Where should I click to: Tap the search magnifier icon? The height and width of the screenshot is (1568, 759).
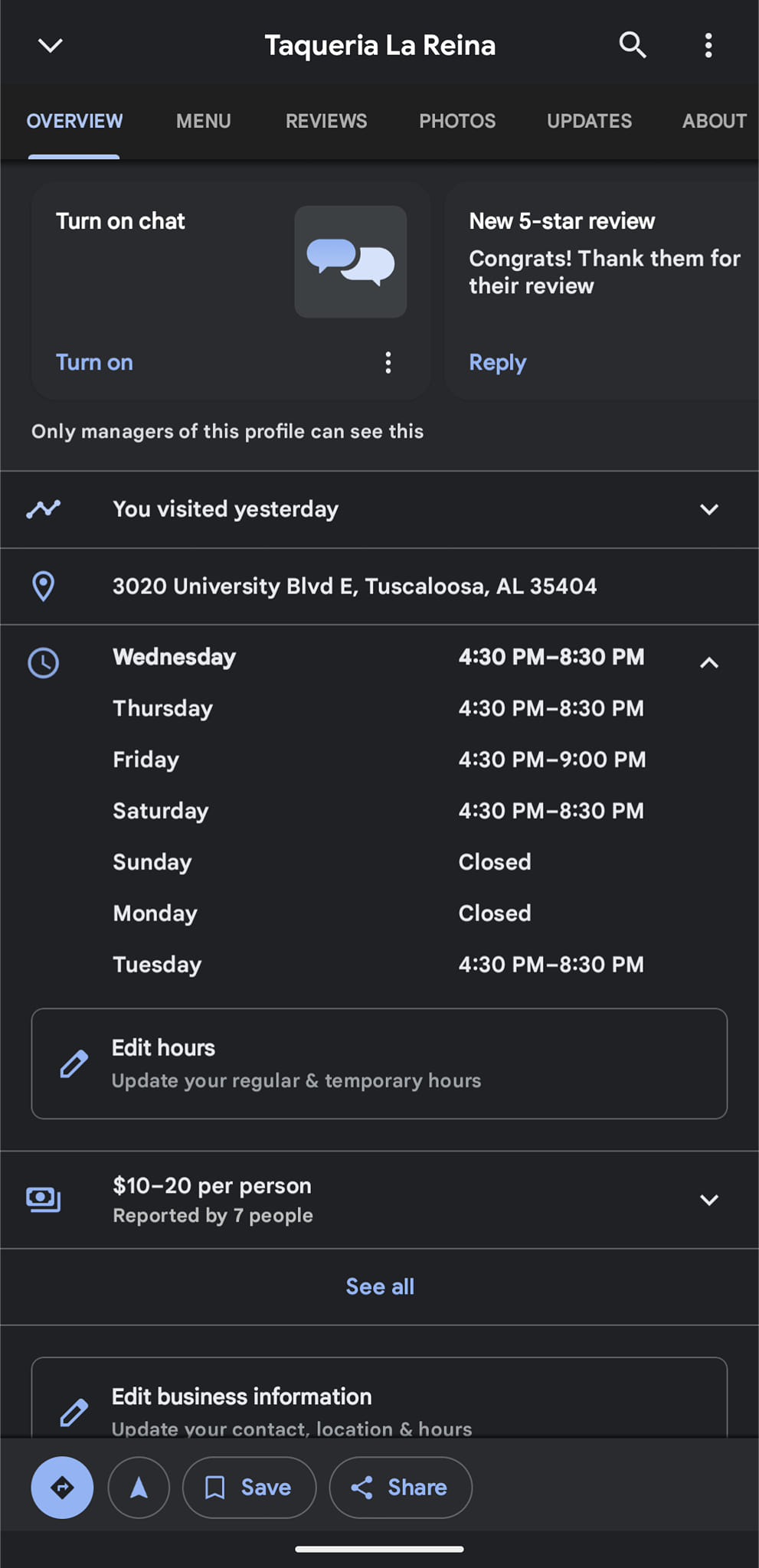pos(632,45)
